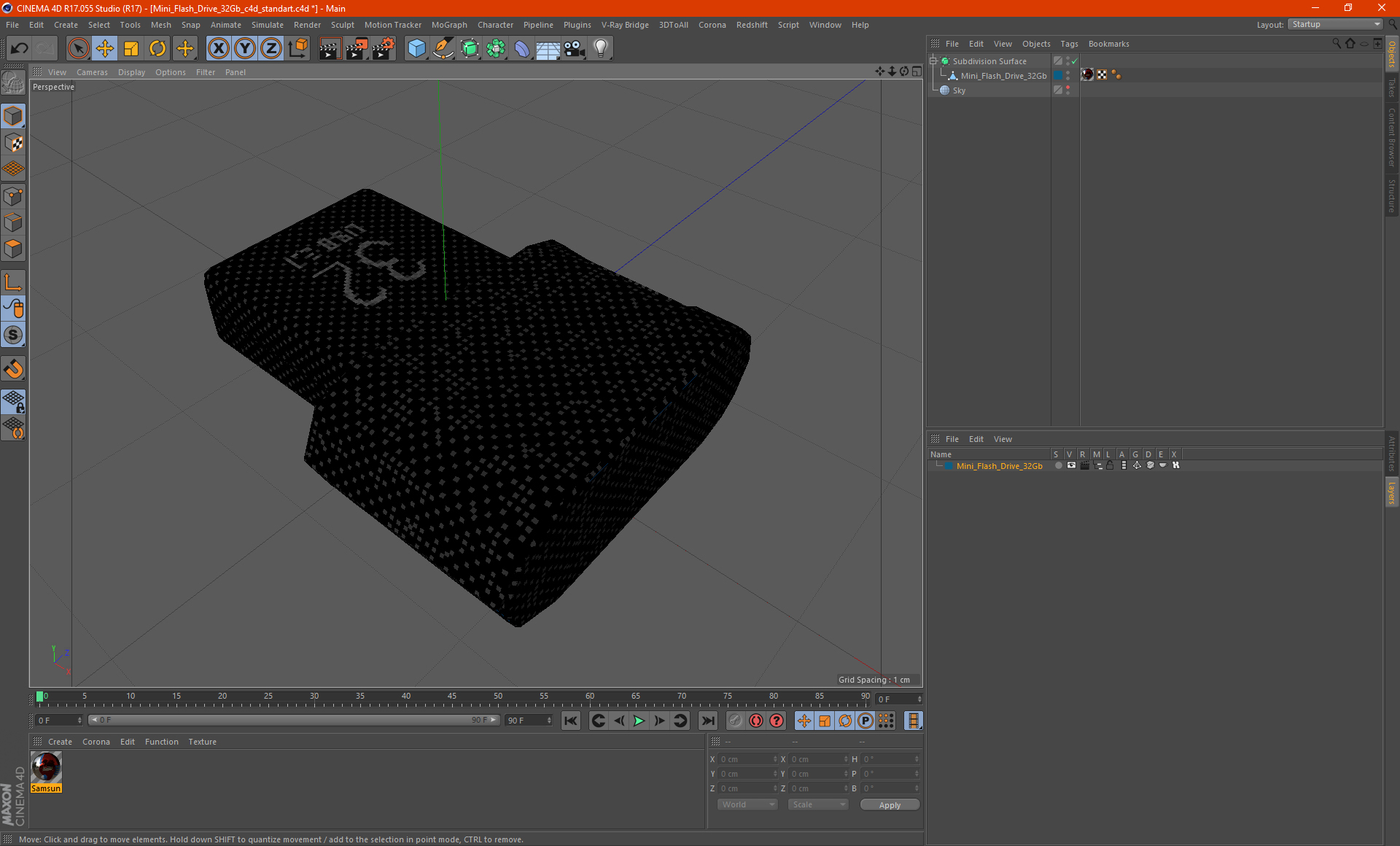Toggle Mini_Flash_Drive_32Gb visibility dots
Screen dimensions: 1400x846
(x=1068, y=75)
